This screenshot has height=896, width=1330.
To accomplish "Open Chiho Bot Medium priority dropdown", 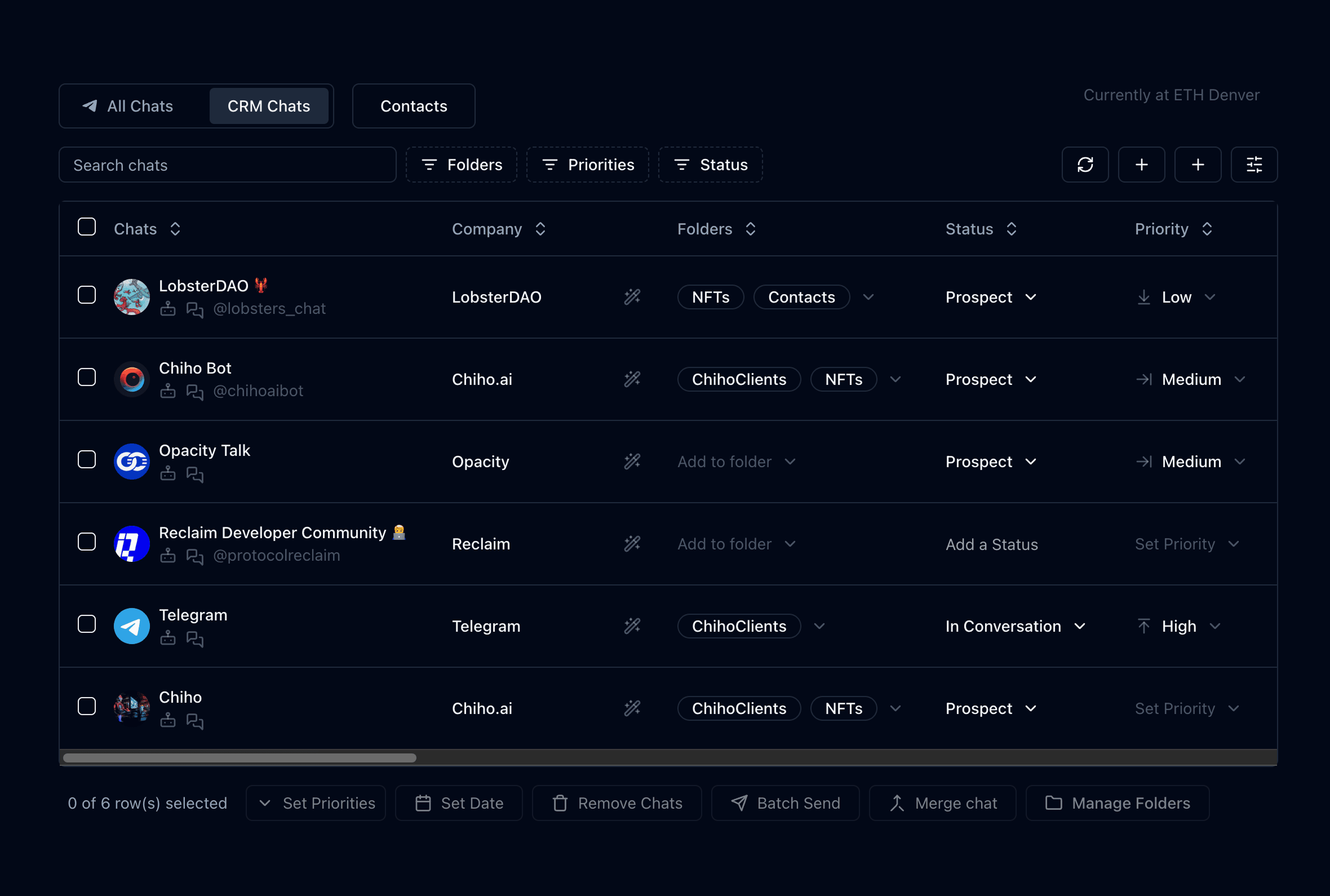I will 1191,379.
